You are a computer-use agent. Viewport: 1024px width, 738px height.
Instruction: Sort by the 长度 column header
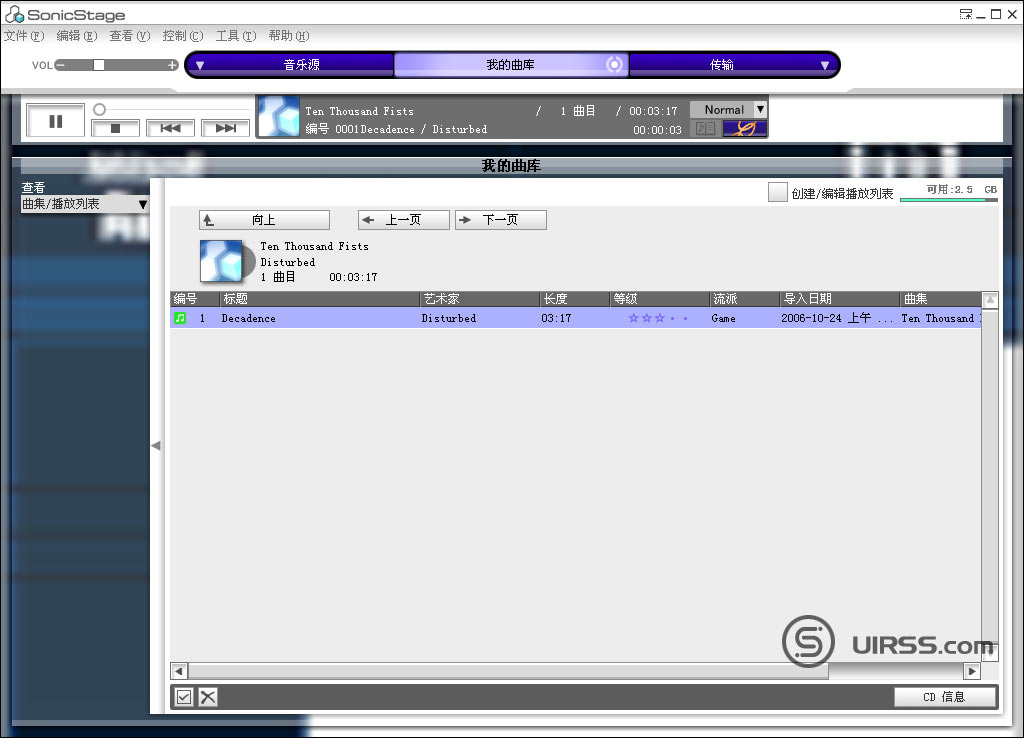click(x=575, y=298)
